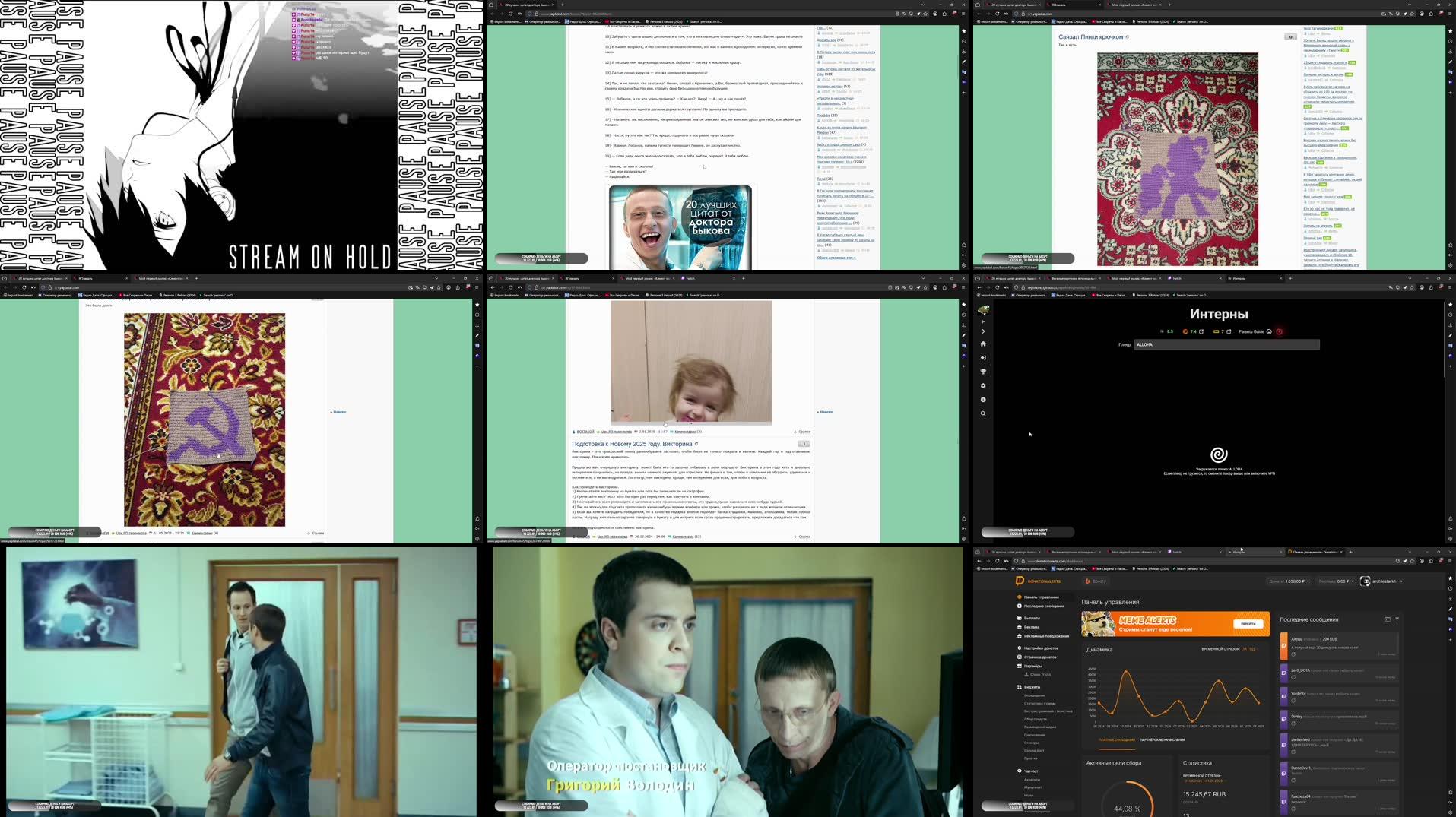1456x817 pixels.
Task: Open the Донаты balance dropdown
Action: click(1289, 581)
